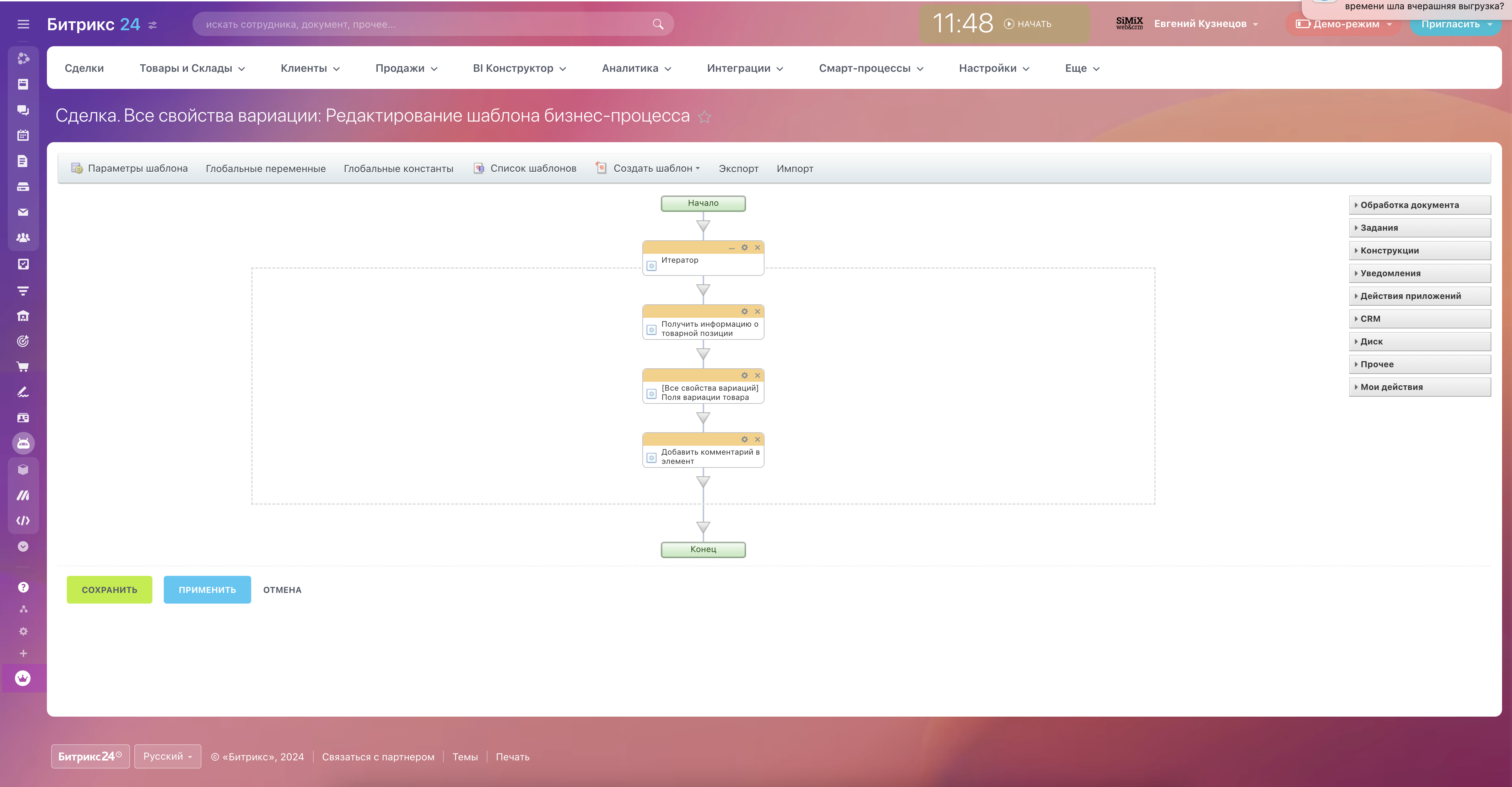Viewport: 1512px width, 787px height.
Task: Delete the Добавить комментарий в элемент block
Action: coord(757,439)
